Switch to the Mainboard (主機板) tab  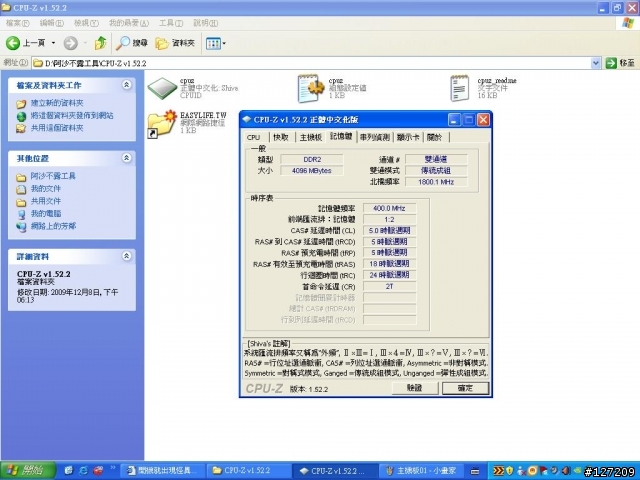click(311, 138)
